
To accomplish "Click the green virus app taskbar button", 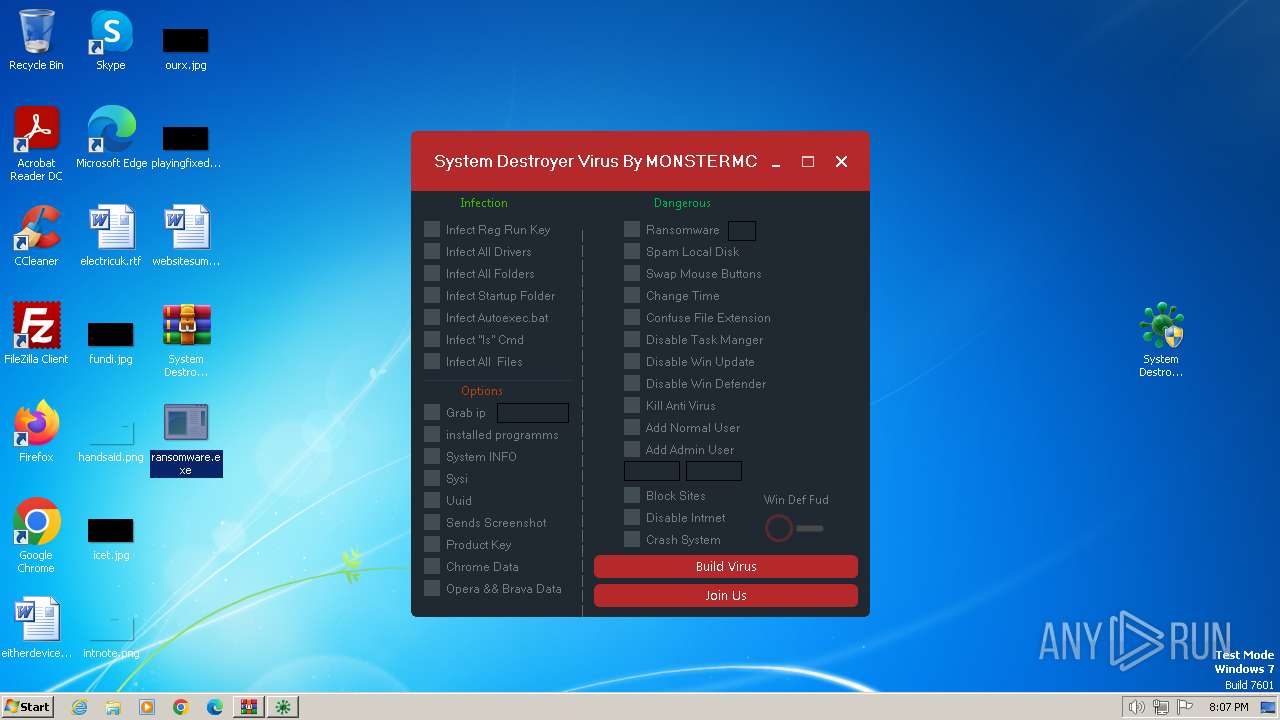I will 283,707.
